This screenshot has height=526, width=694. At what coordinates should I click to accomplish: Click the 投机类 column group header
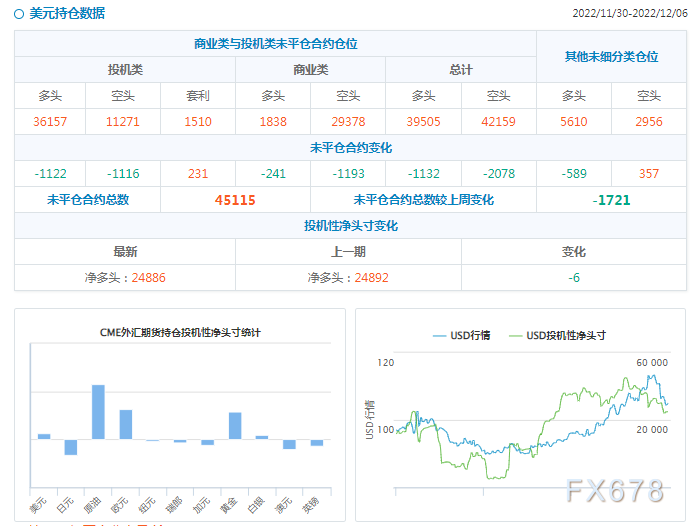(x=125, y=70)
